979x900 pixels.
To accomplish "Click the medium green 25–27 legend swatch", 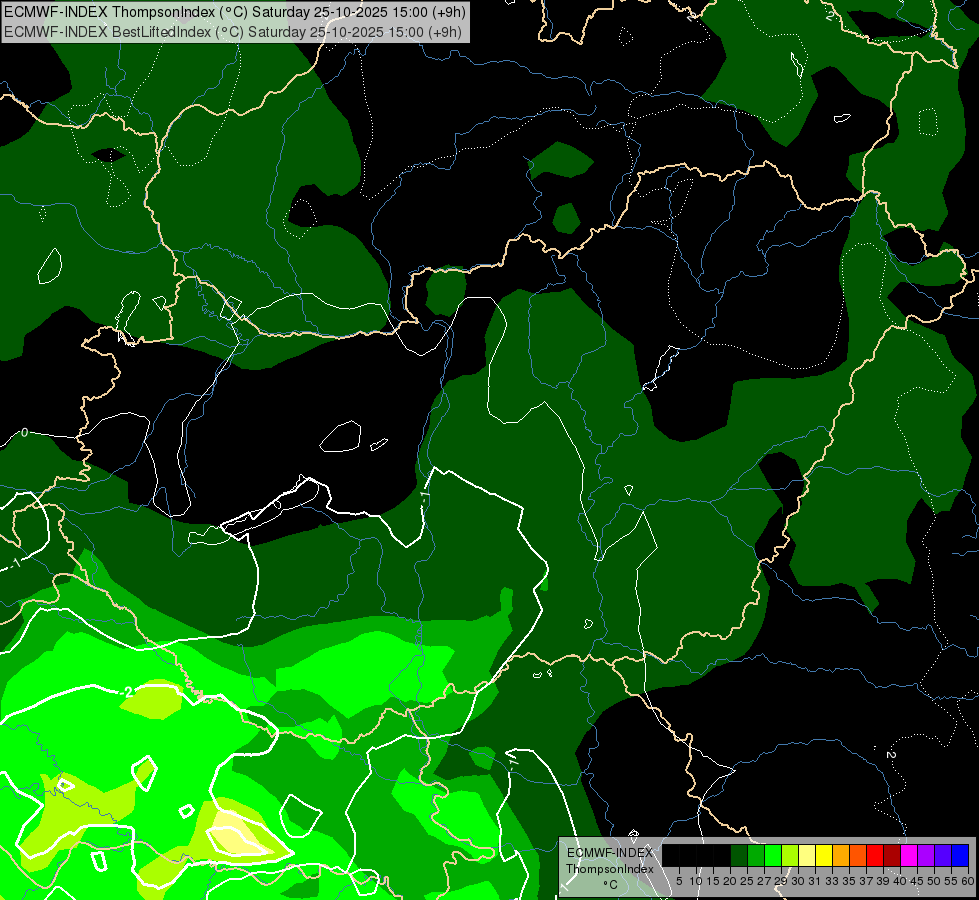I will click(x=755, y=855).
